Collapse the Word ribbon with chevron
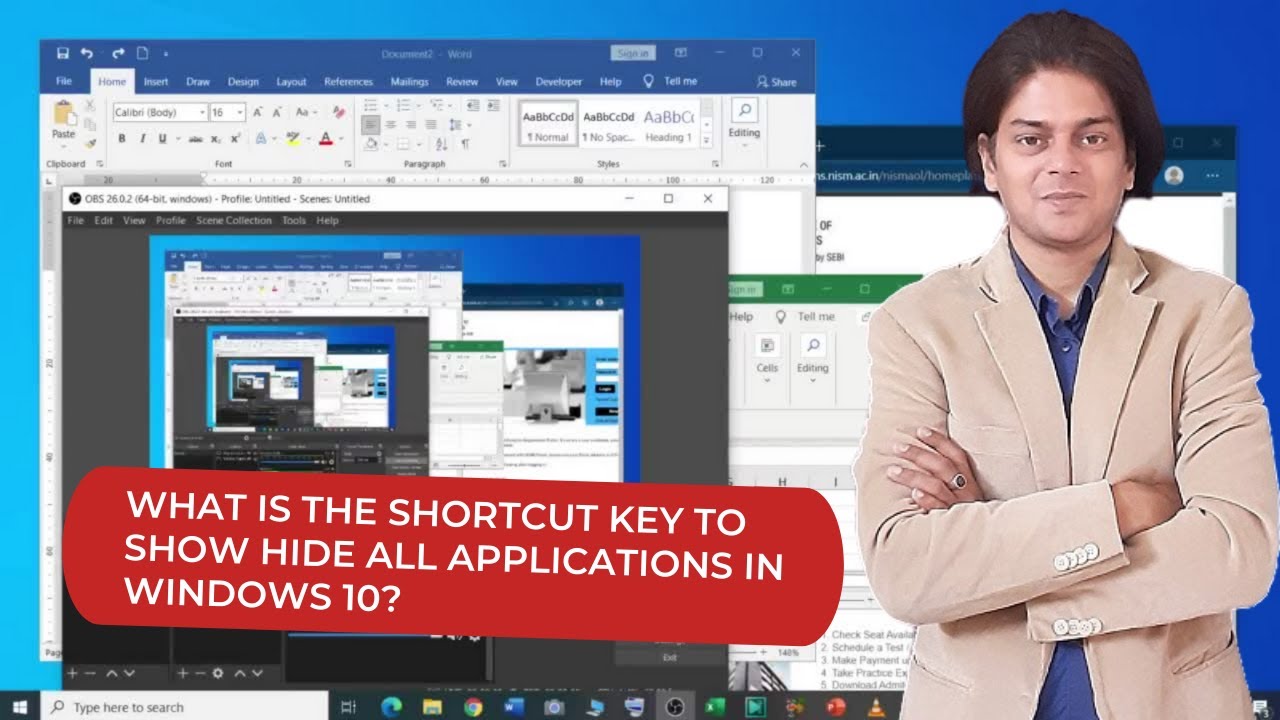The image size is (1280, 720). (x=805, y=164)
